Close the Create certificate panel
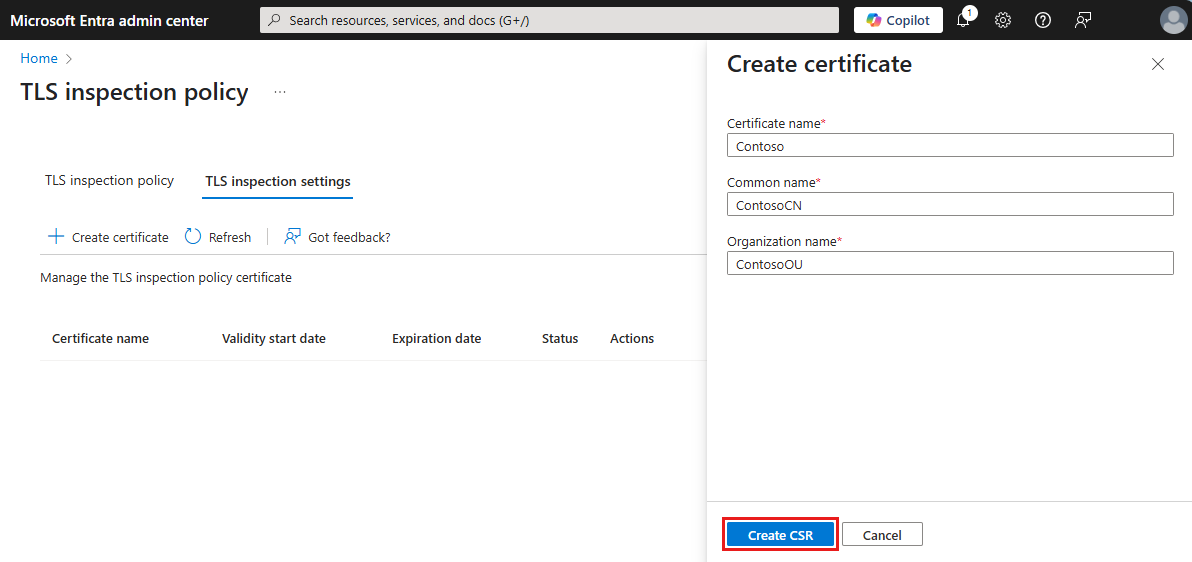The image size is (1192, 562). 1158,64
